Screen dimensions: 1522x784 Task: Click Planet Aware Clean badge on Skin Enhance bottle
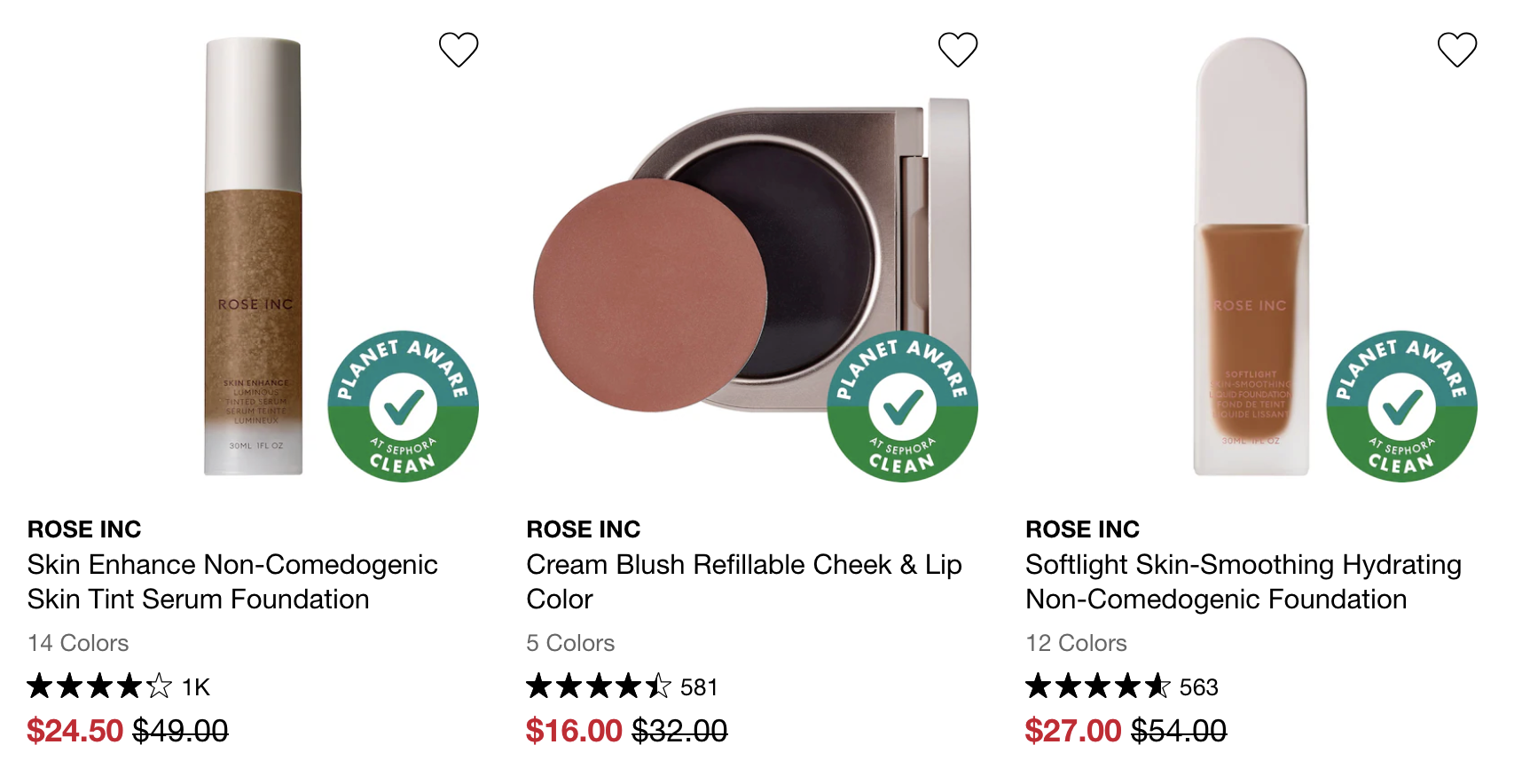[403, 406]
